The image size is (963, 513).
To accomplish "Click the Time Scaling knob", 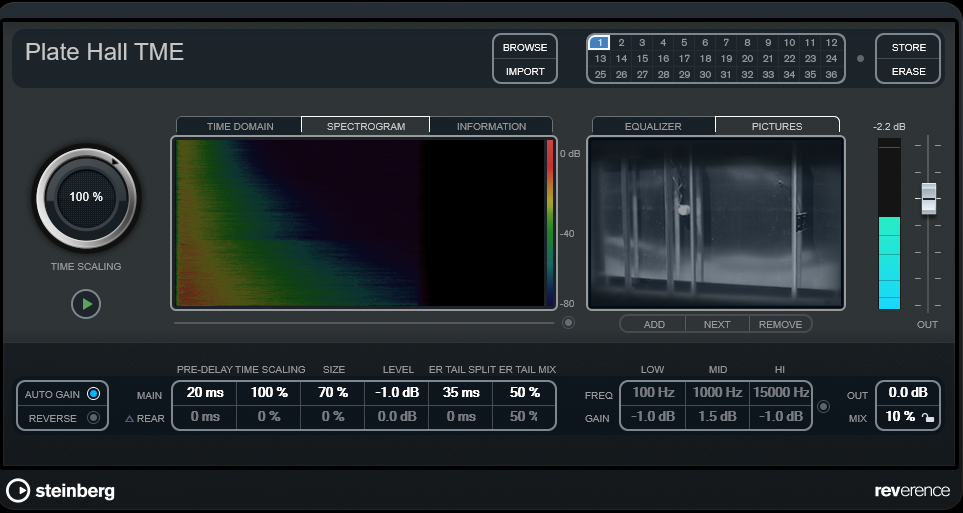I will 86,198.
